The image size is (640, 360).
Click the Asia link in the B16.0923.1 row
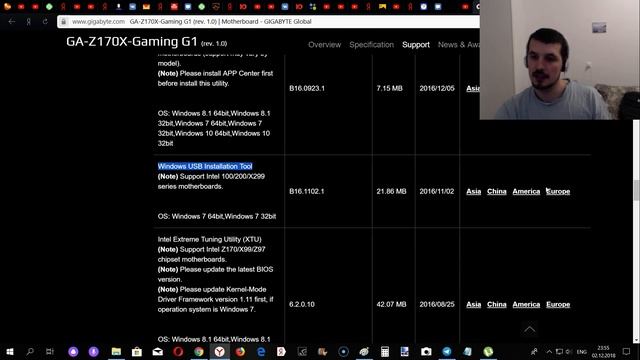[473, 88]
